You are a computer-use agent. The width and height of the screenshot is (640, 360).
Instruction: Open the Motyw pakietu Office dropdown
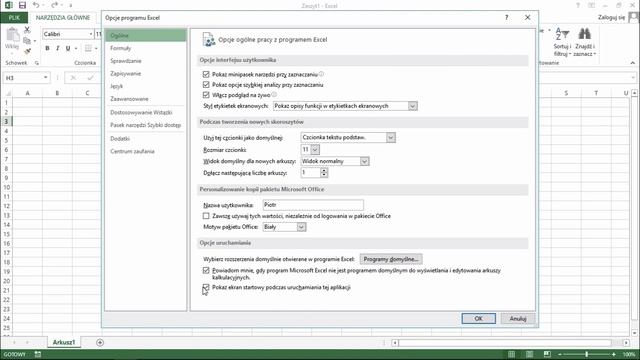pos(301,227)
